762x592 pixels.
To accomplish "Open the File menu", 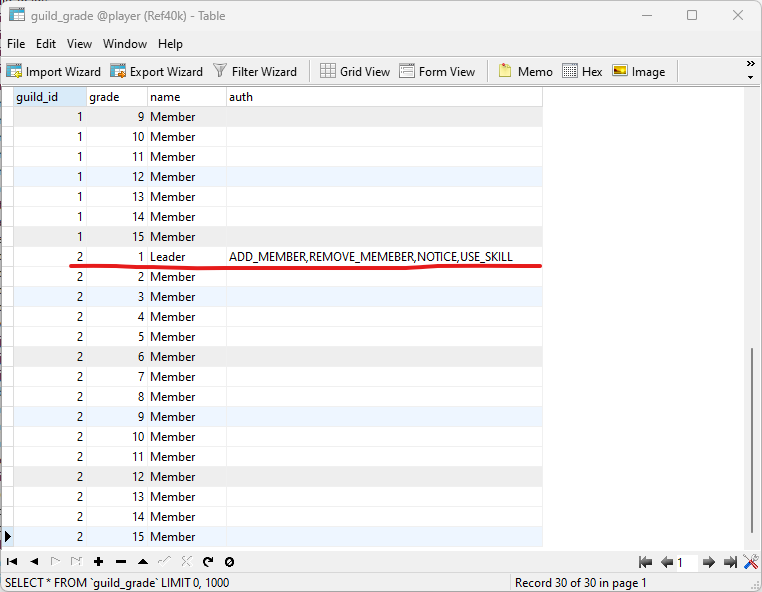I will [x=16, y=44].
